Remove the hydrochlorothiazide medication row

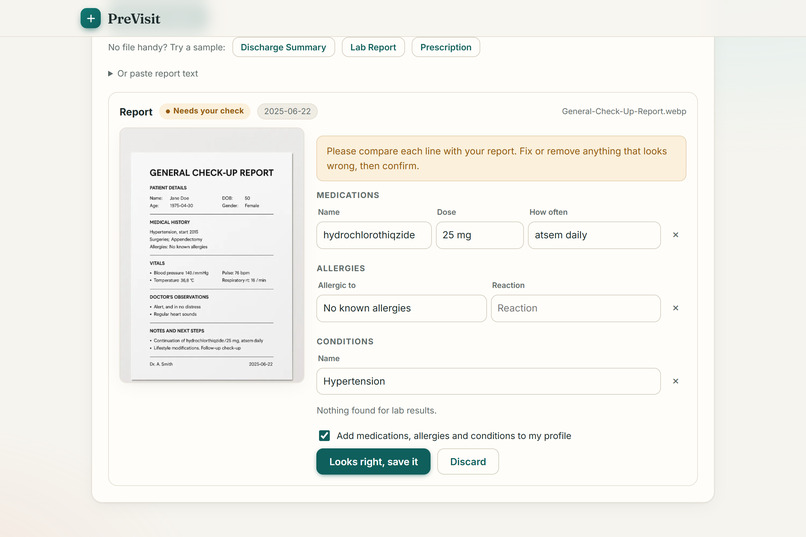675,235
